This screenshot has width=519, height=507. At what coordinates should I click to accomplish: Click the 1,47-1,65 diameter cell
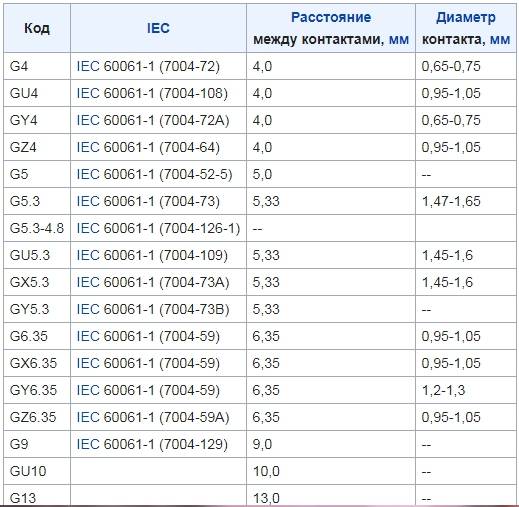coord(466,201)
